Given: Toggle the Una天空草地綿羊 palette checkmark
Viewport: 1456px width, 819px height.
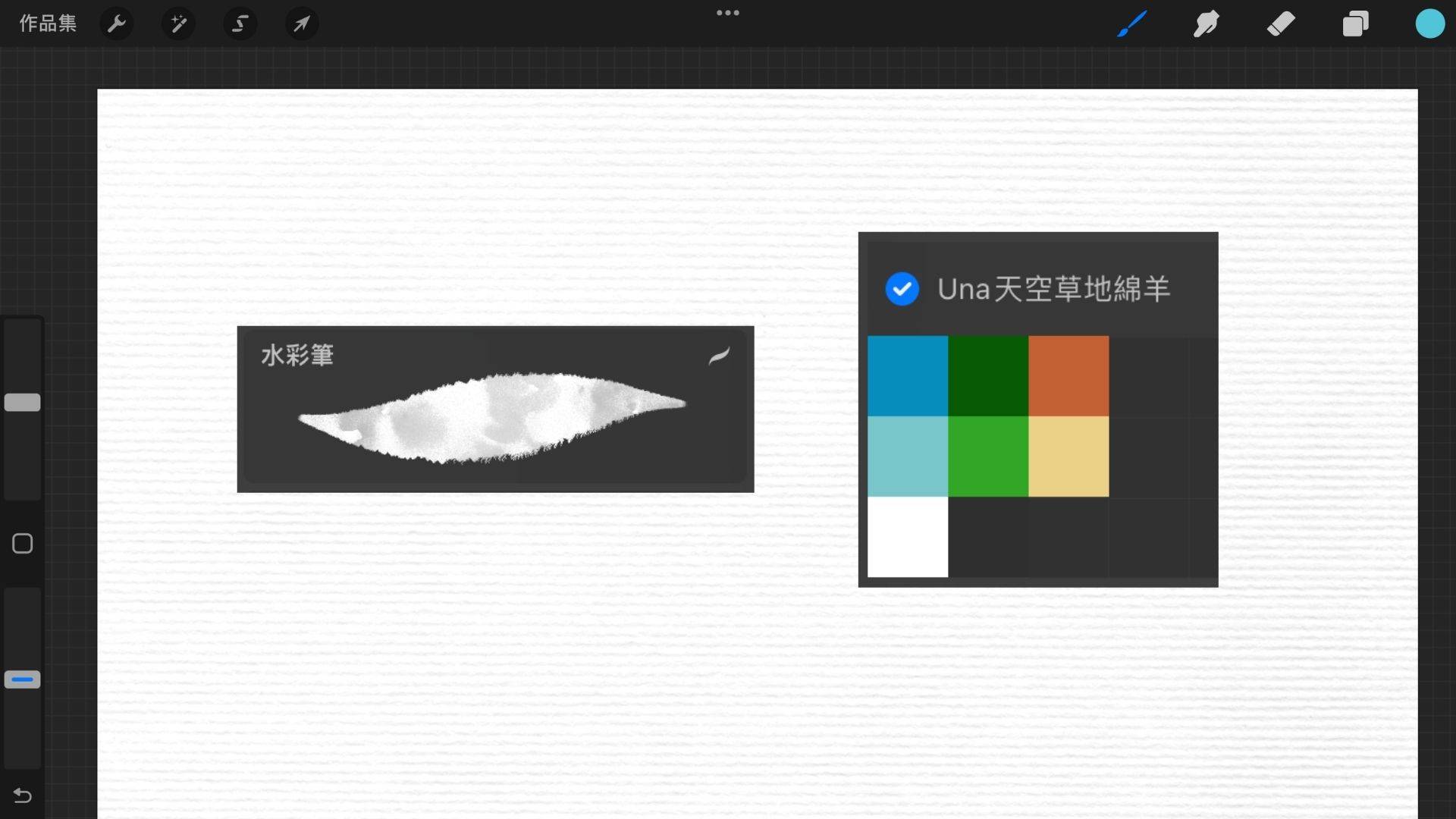Looking at the screenshot, I should (x=902, y=289).
